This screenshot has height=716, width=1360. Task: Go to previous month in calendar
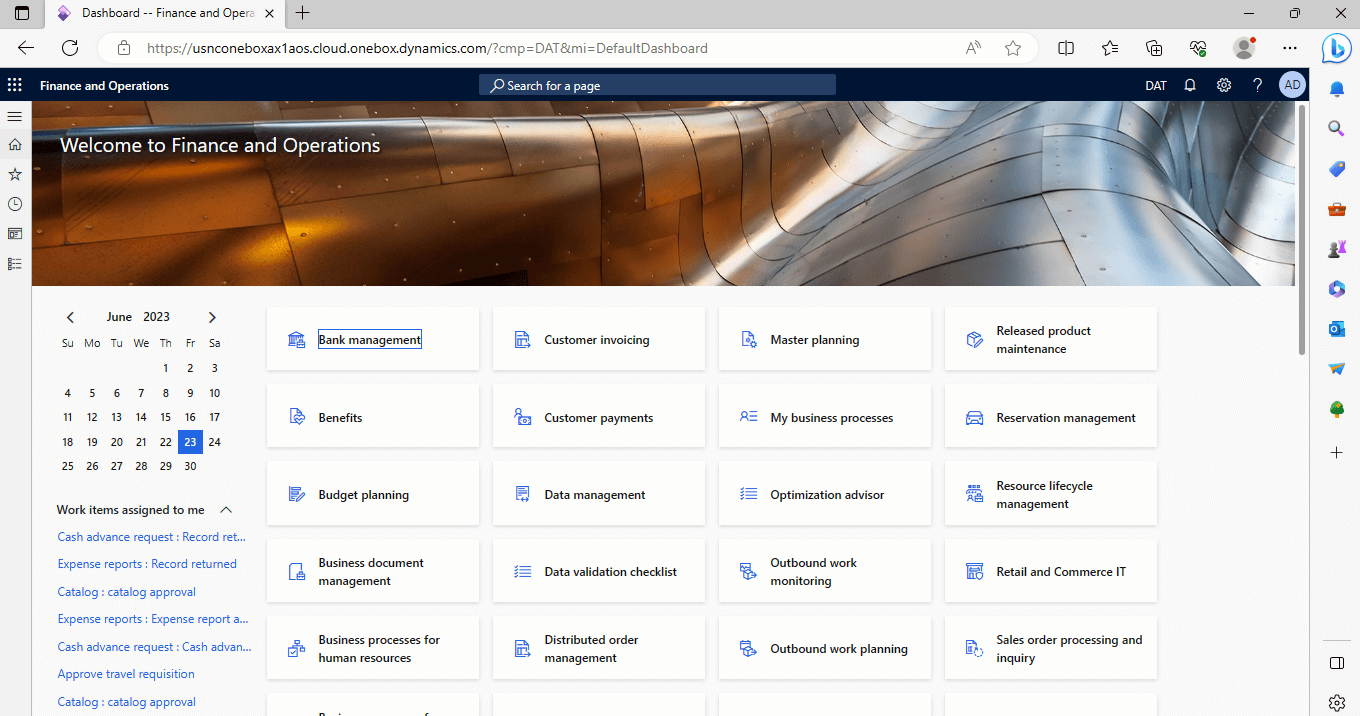click(x=70, y=317)
